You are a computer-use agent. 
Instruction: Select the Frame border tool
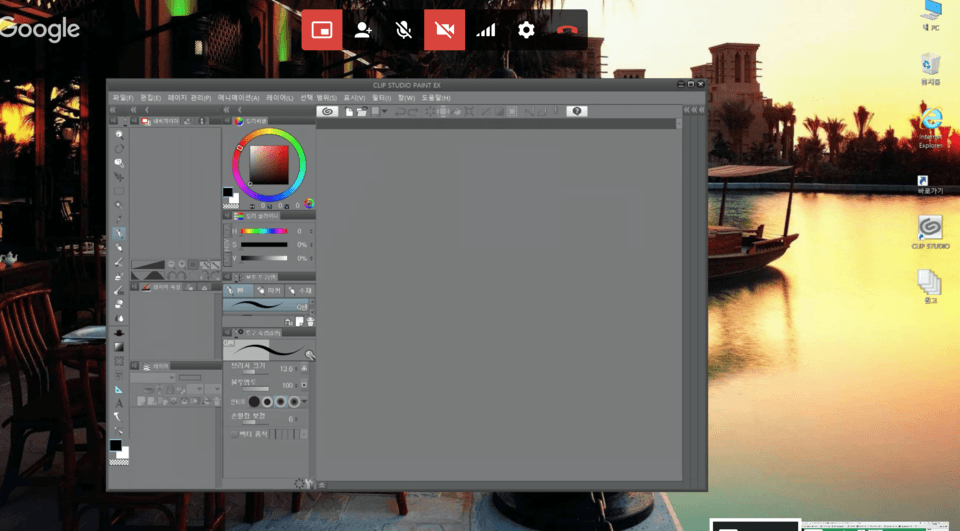(119, 375)
